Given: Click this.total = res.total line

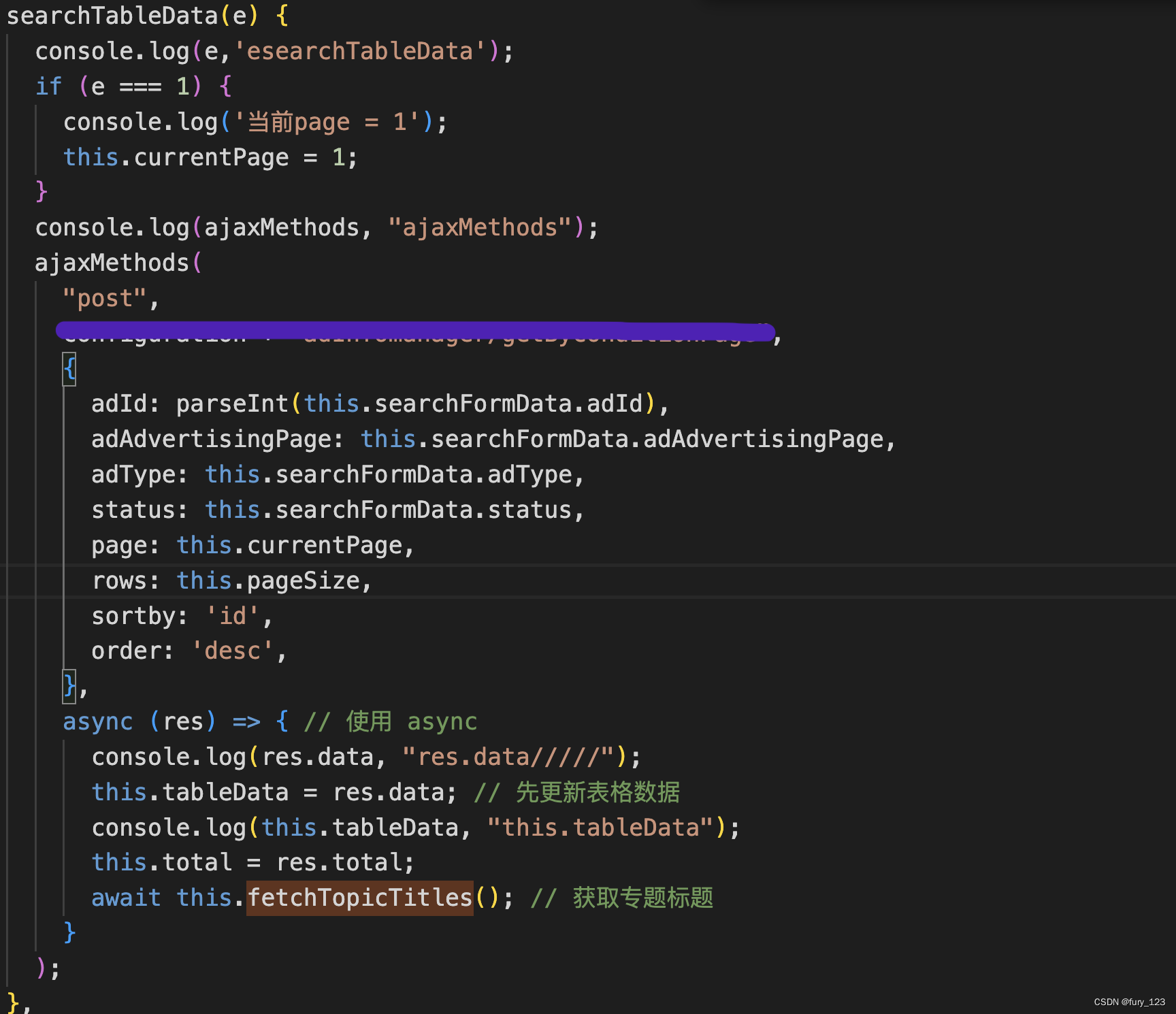Looking at the screenshot, I should click(253, 863).
